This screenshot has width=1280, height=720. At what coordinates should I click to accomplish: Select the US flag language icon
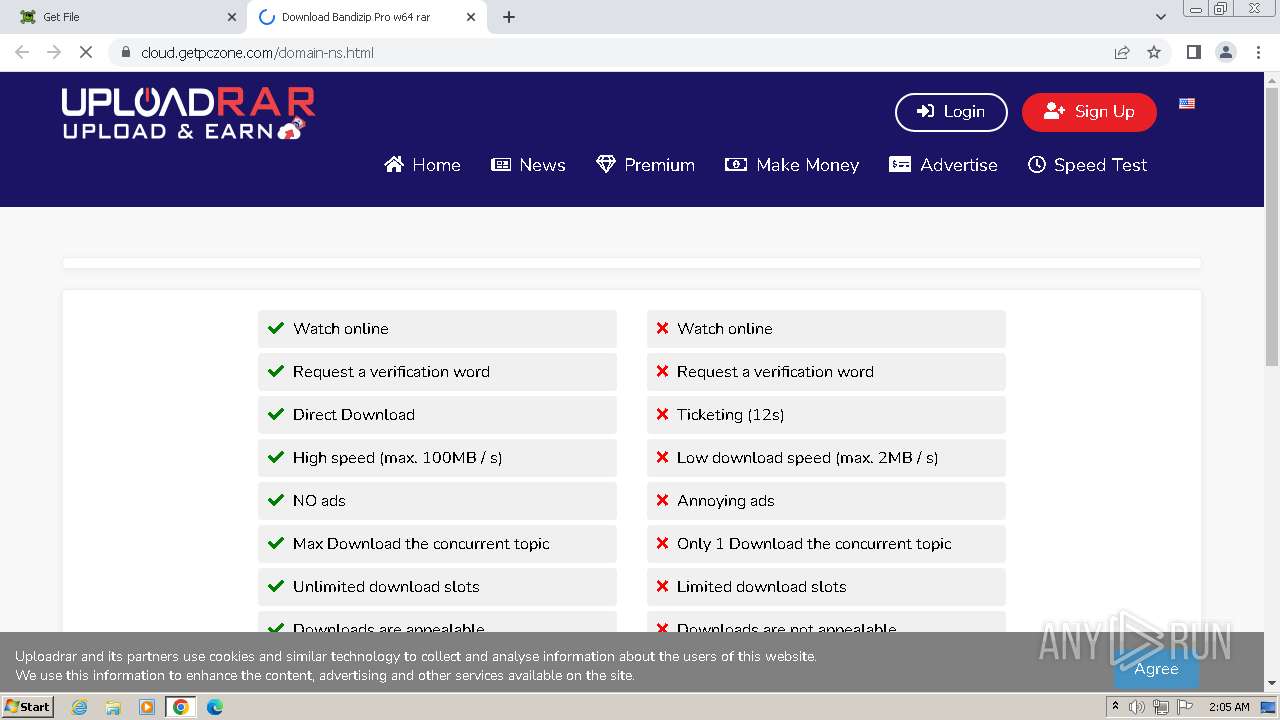pos(1187,103)
